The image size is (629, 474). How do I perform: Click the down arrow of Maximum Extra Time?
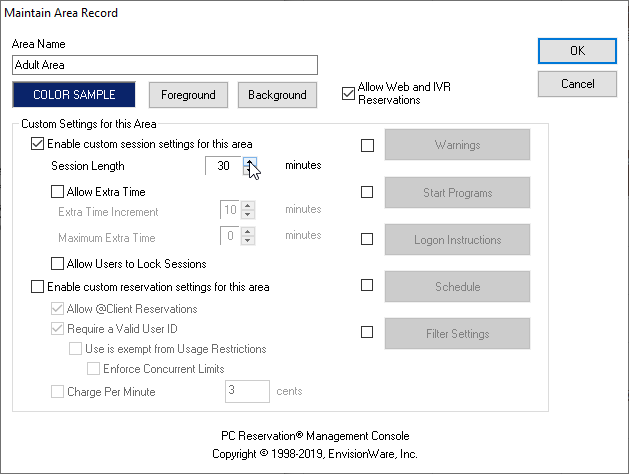tap(248, 240)
